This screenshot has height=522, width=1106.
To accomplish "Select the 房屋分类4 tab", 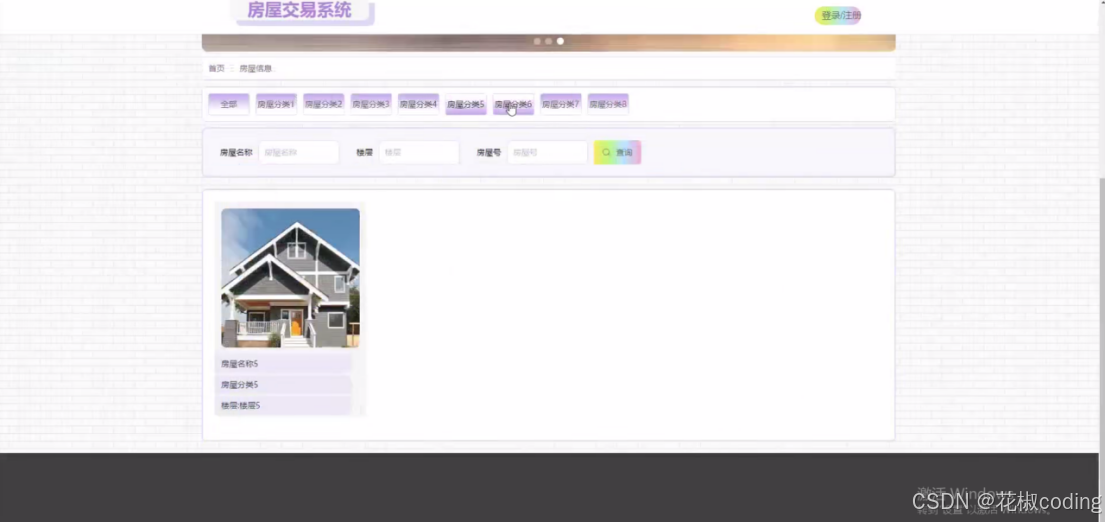I will [418, 104].
